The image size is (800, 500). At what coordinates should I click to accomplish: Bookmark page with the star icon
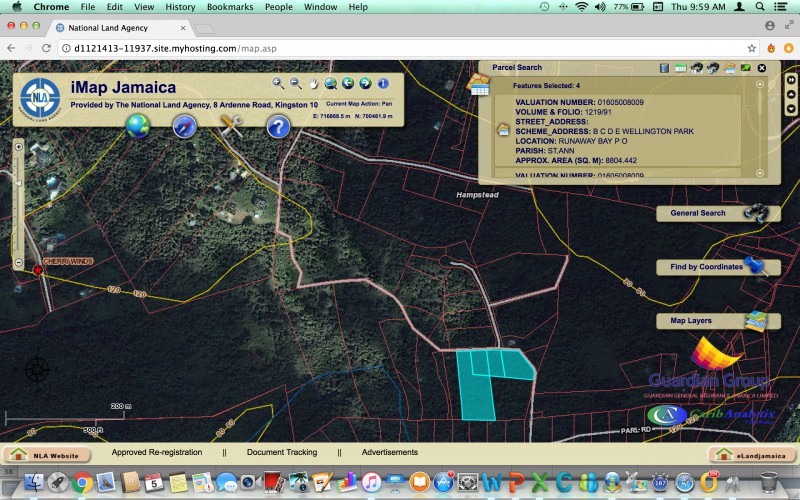click(x=752, y=48)
